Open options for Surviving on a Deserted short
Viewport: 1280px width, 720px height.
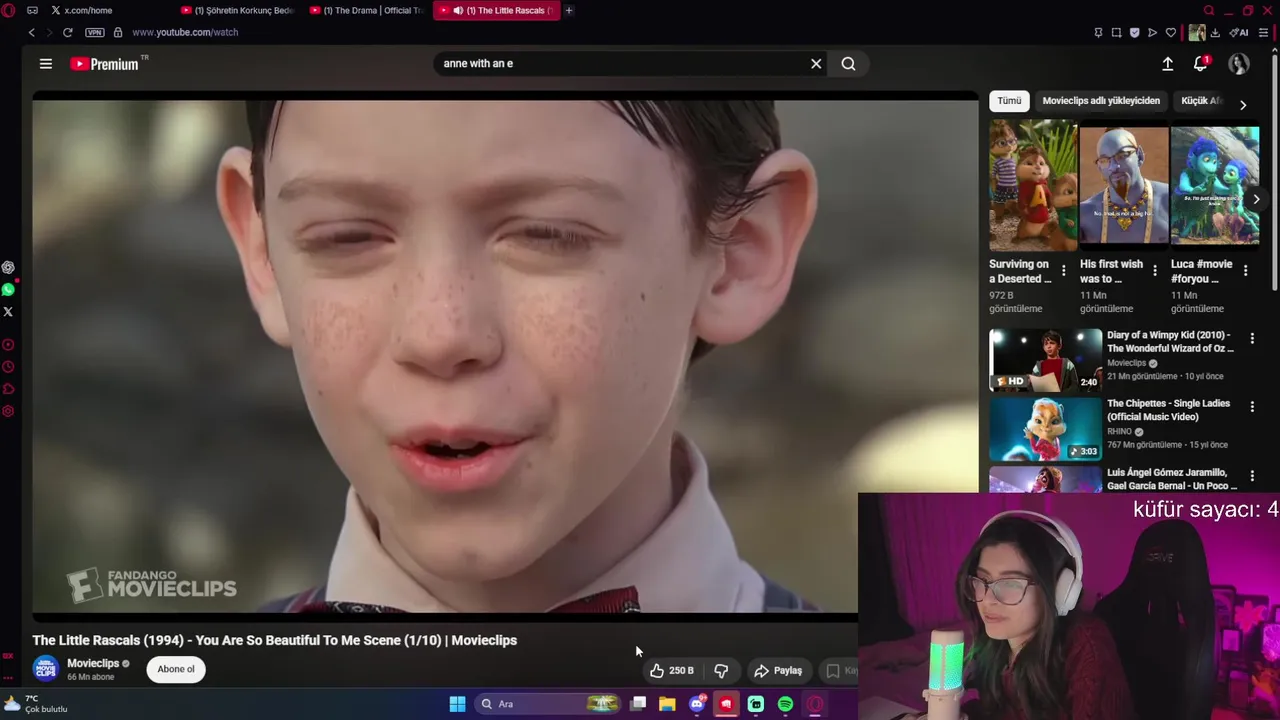pos(1063,271)
